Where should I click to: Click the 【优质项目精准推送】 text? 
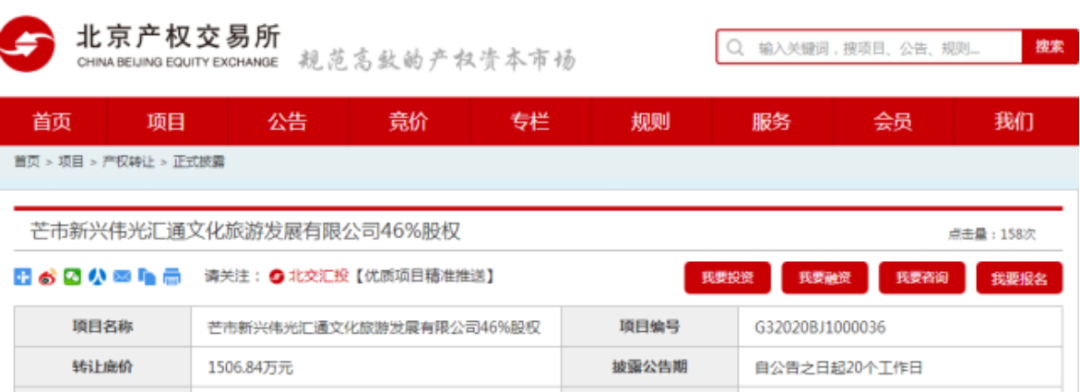424,277
